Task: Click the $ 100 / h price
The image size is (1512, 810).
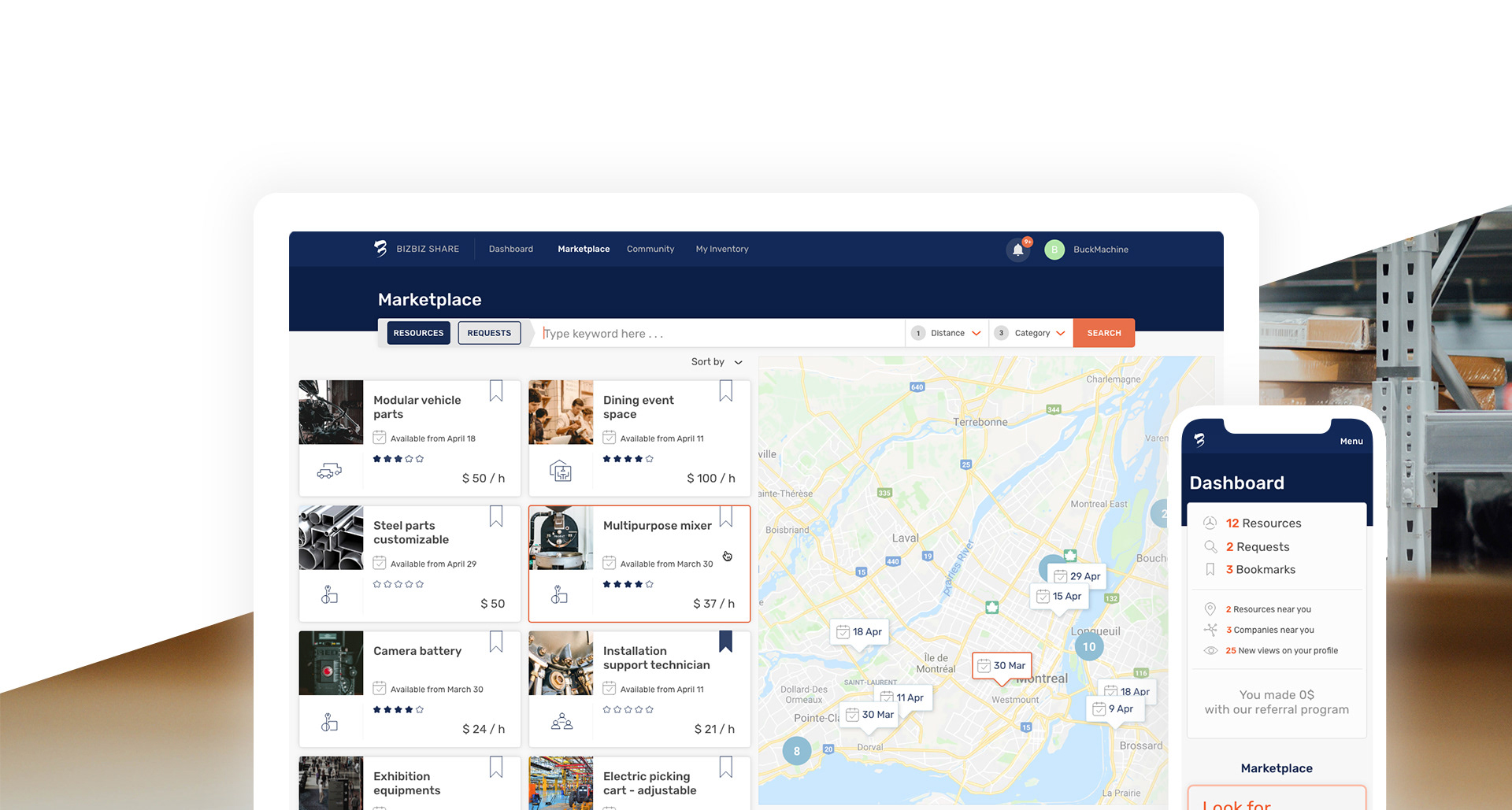Action: 711,479
